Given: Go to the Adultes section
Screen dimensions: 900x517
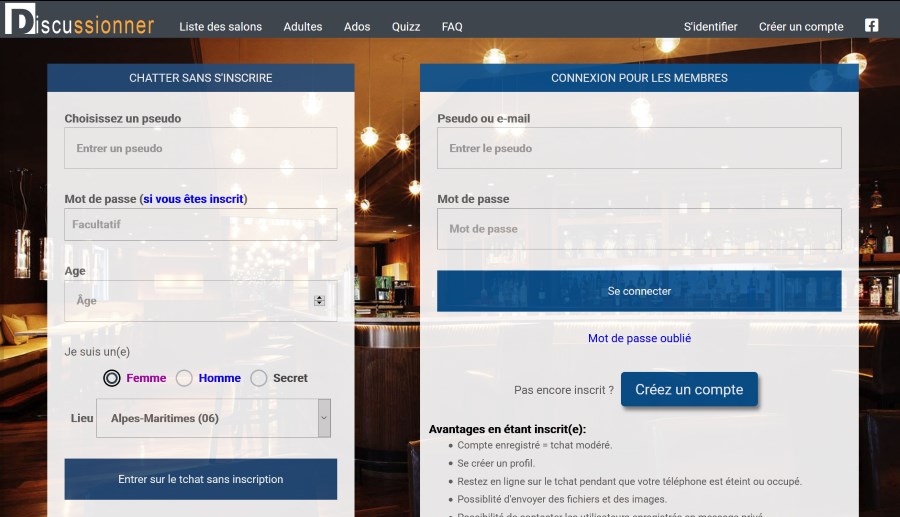Looking at the screenshot, I should (302, 26).
